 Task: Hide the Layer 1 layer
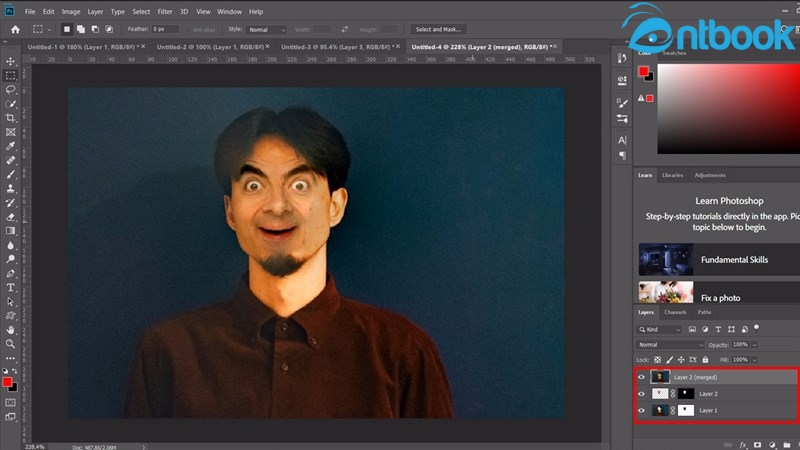tap(641, 410)
